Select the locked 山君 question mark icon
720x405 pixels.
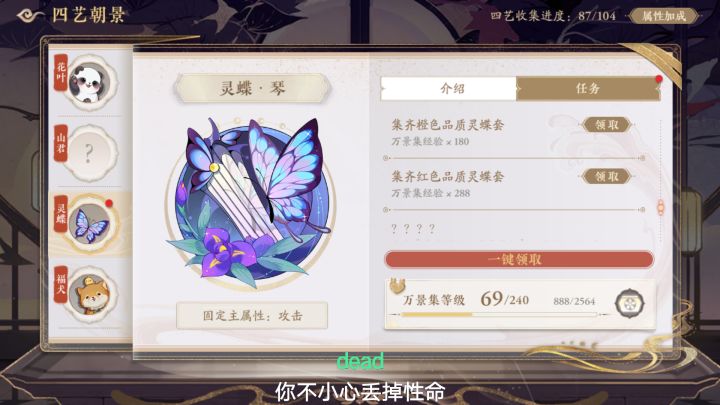[90, 153]
